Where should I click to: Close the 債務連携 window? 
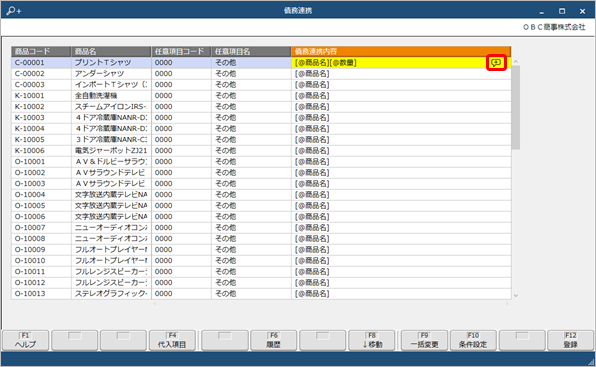pyautogui.click(x=582, y=11)
